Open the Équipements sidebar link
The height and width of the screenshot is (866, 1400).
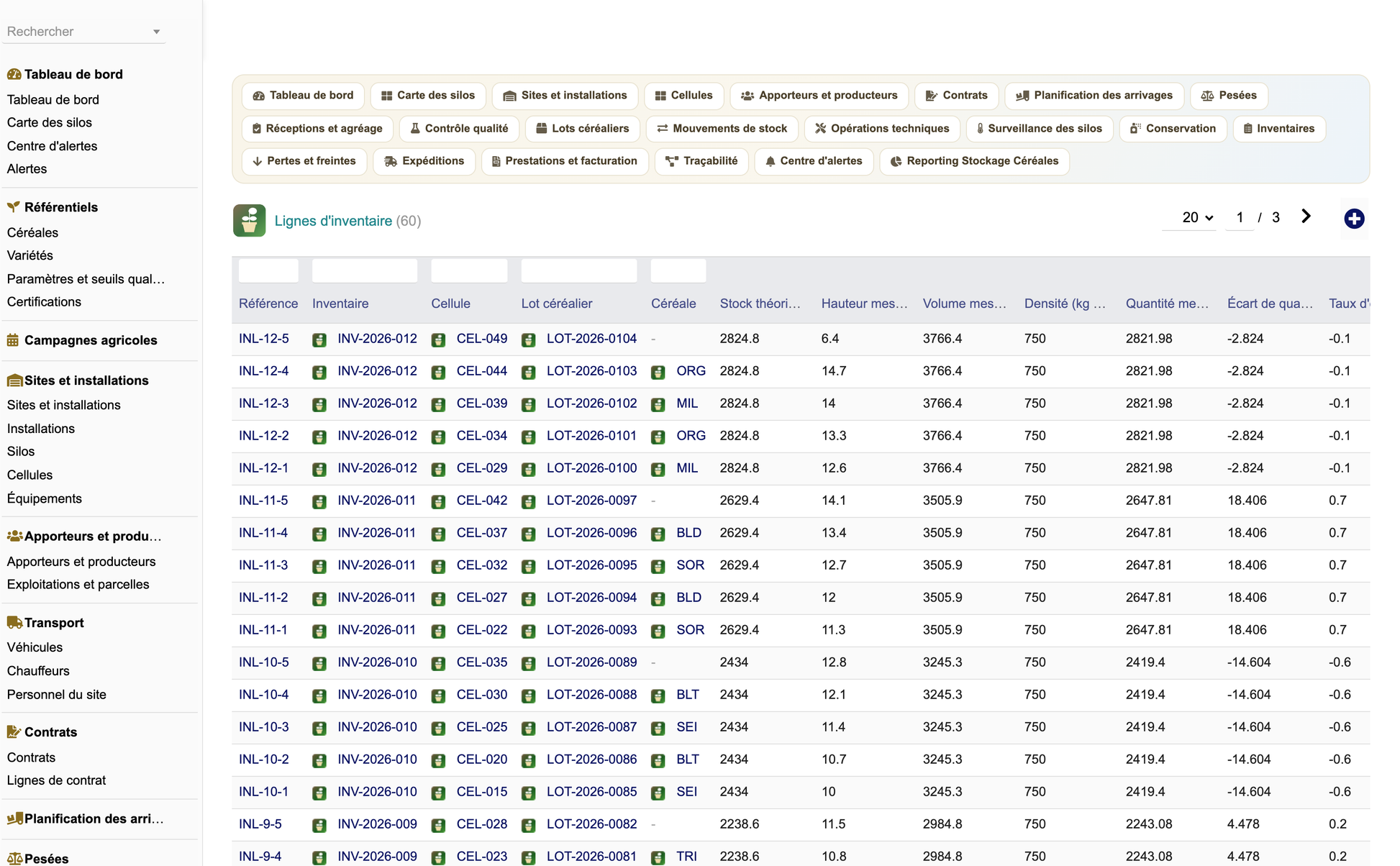pyautogui.click(x=44, y=498)
